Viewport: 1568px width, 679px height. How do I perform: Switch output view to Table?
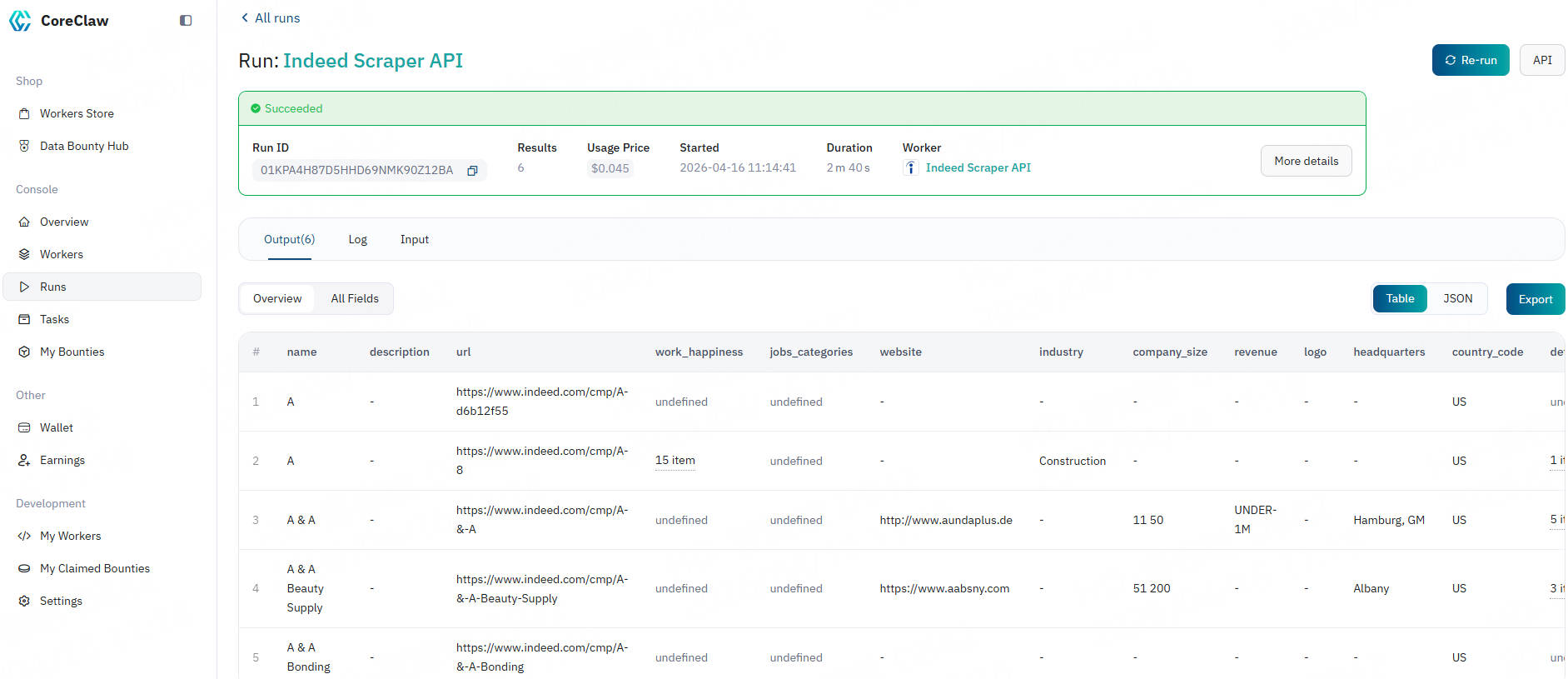click(1399, 299)
